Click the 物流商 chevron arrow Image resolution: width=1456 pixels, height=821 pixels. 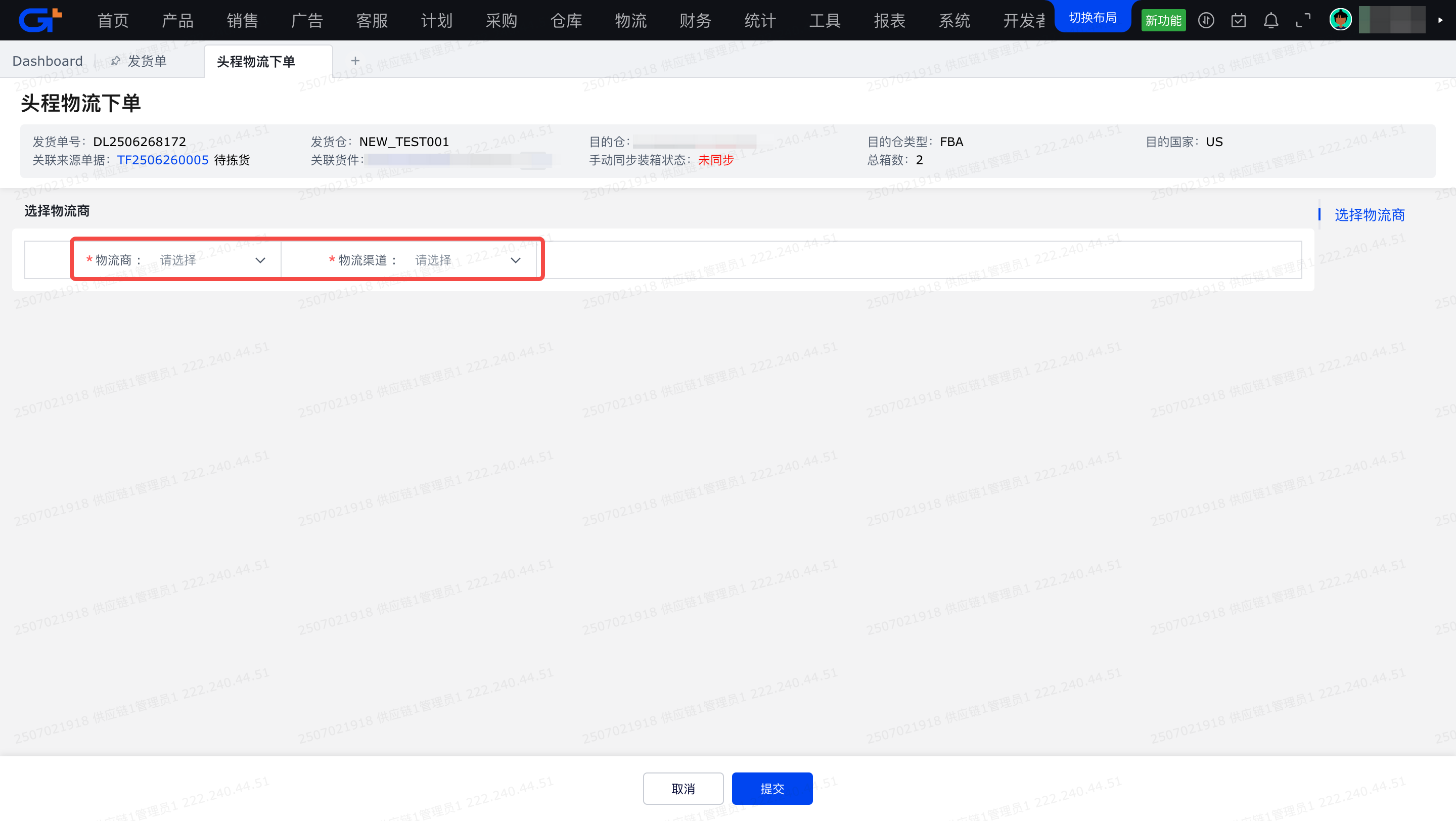click(x=260, y=260)
